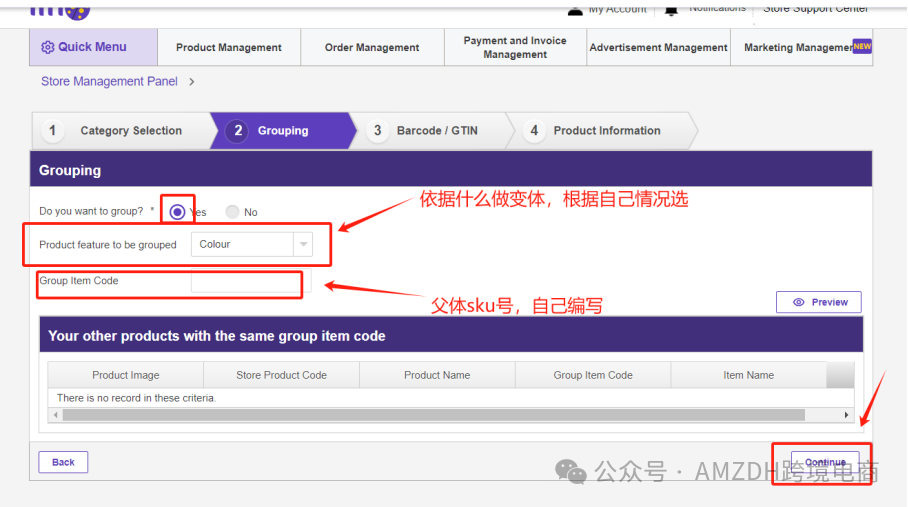Click the Preview button

click(819, 302)
